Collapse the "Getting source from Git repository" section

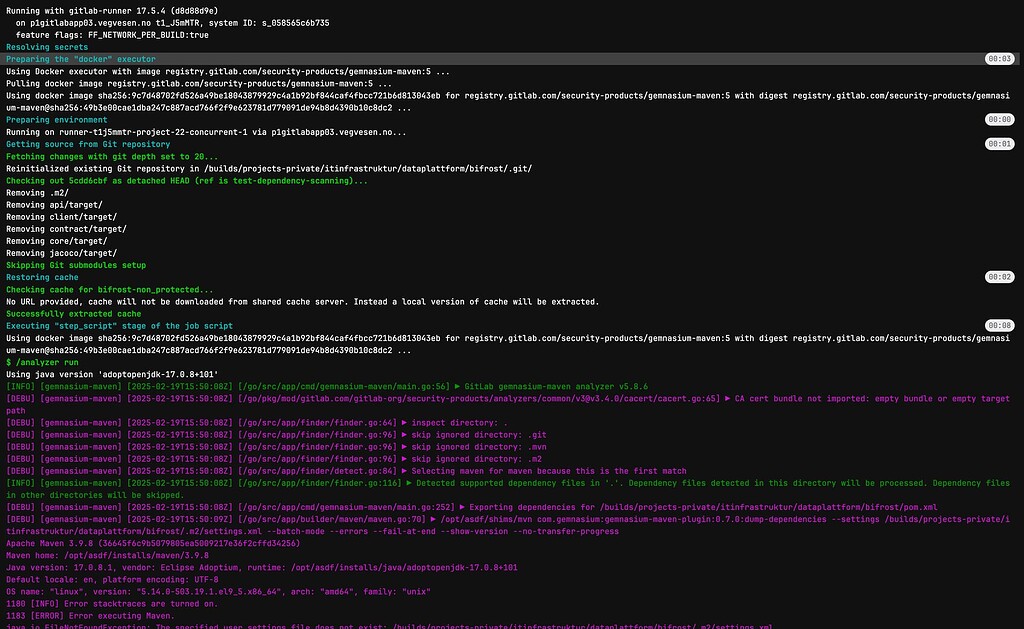pos(85,144)
